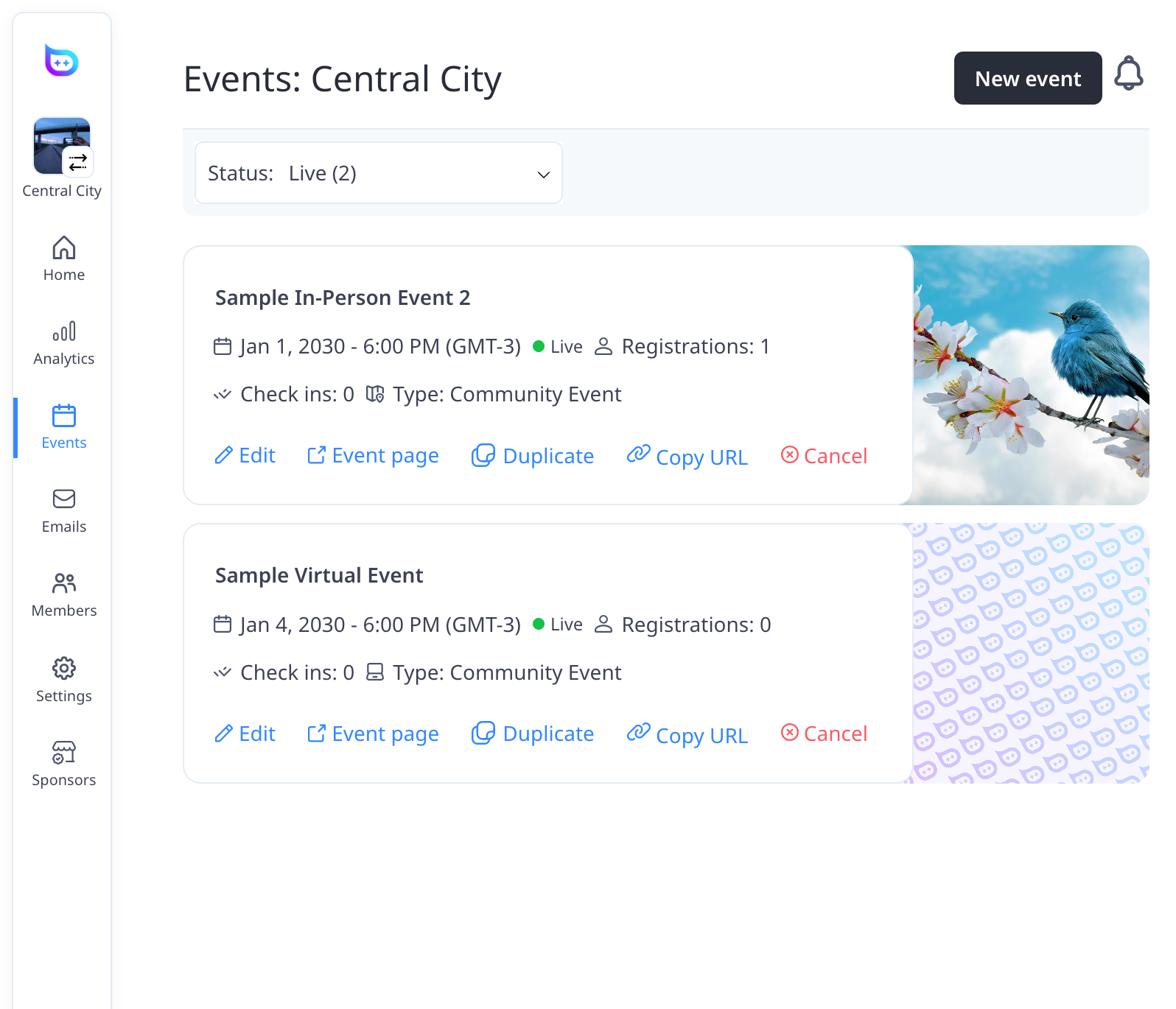1176x1009 pixels.
Task: Click the Bevy logo in the sidebar
Action: pyautogui.click(x=62, y=60)
